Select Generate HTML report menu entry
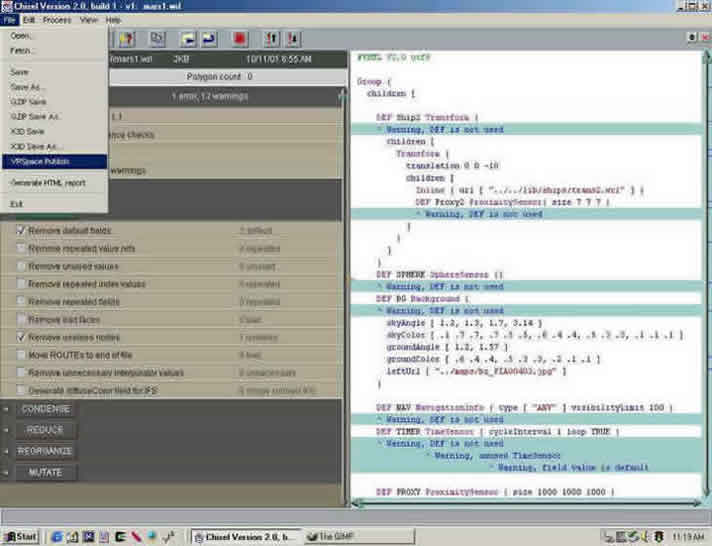 click(x=50, y=183)
